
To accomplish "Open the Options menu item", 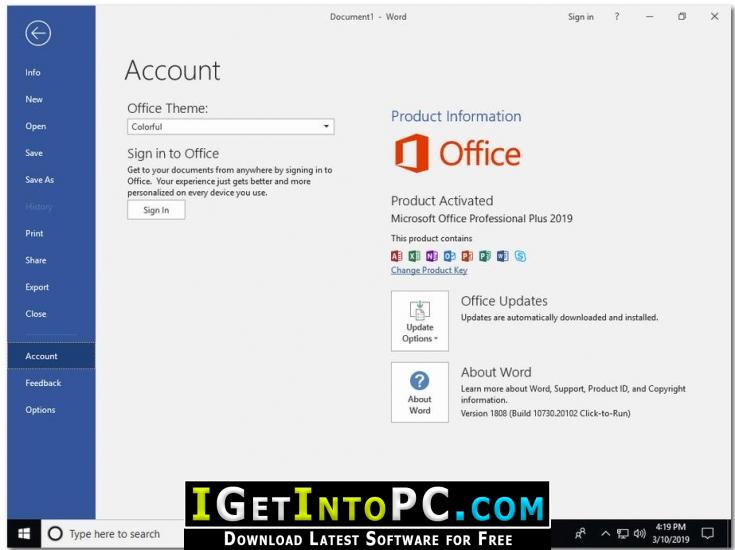I will (x=40, y=410).
